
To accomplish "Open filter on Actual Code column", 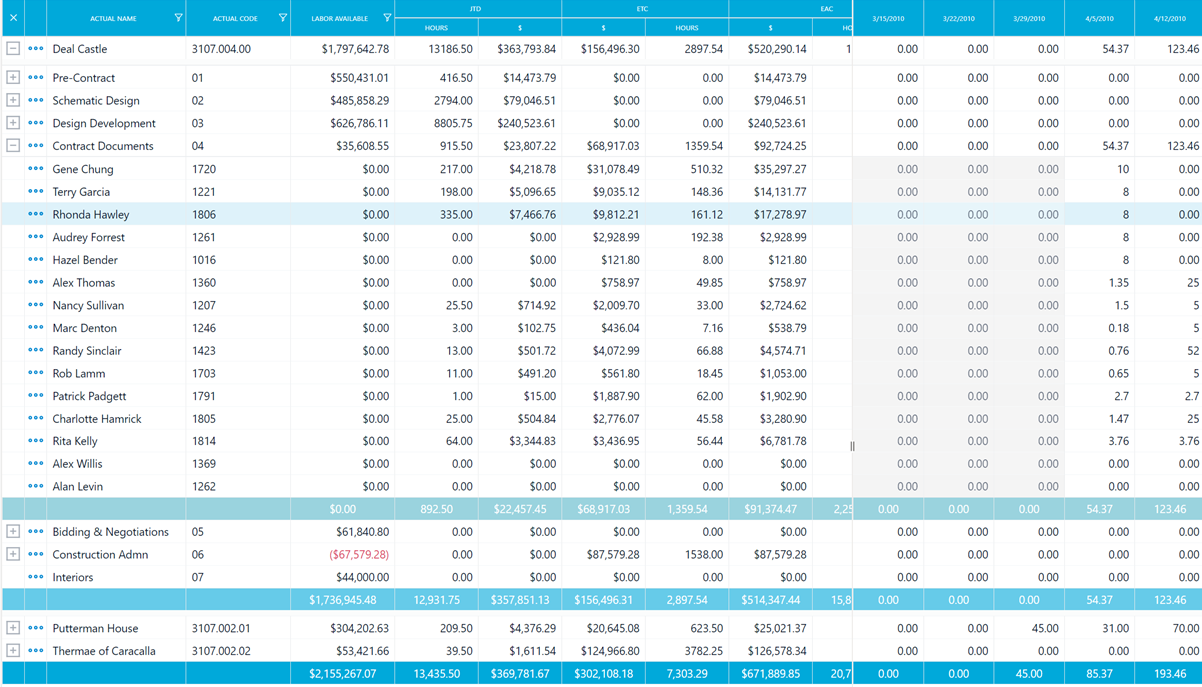I will [282, 18].
